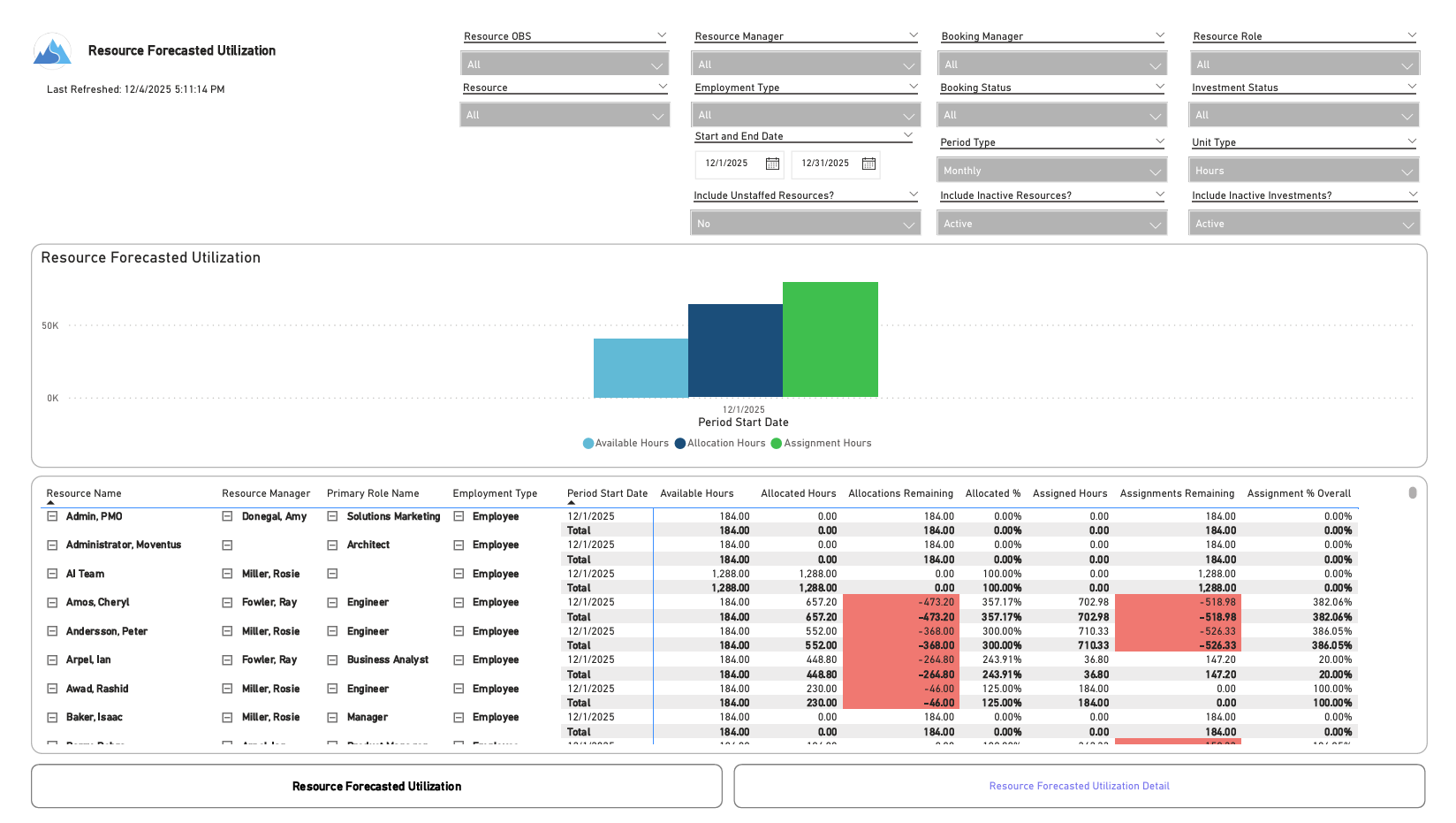Sort by Allocated Hours column header

[x=798, y=493]
